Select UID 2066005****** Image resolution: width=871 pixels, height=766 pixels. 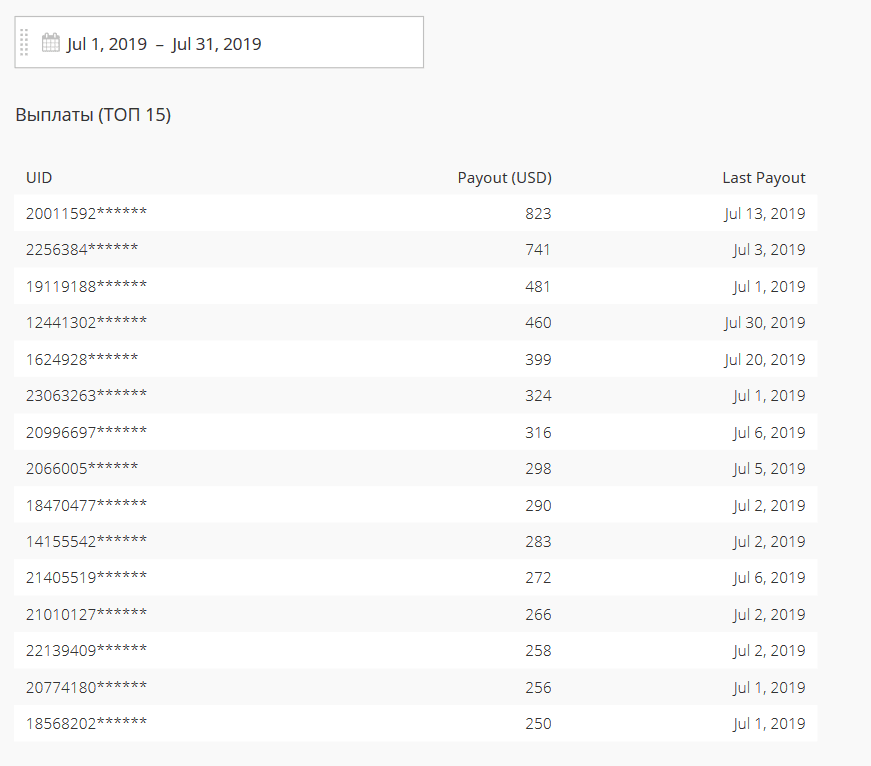click(82, 469)
